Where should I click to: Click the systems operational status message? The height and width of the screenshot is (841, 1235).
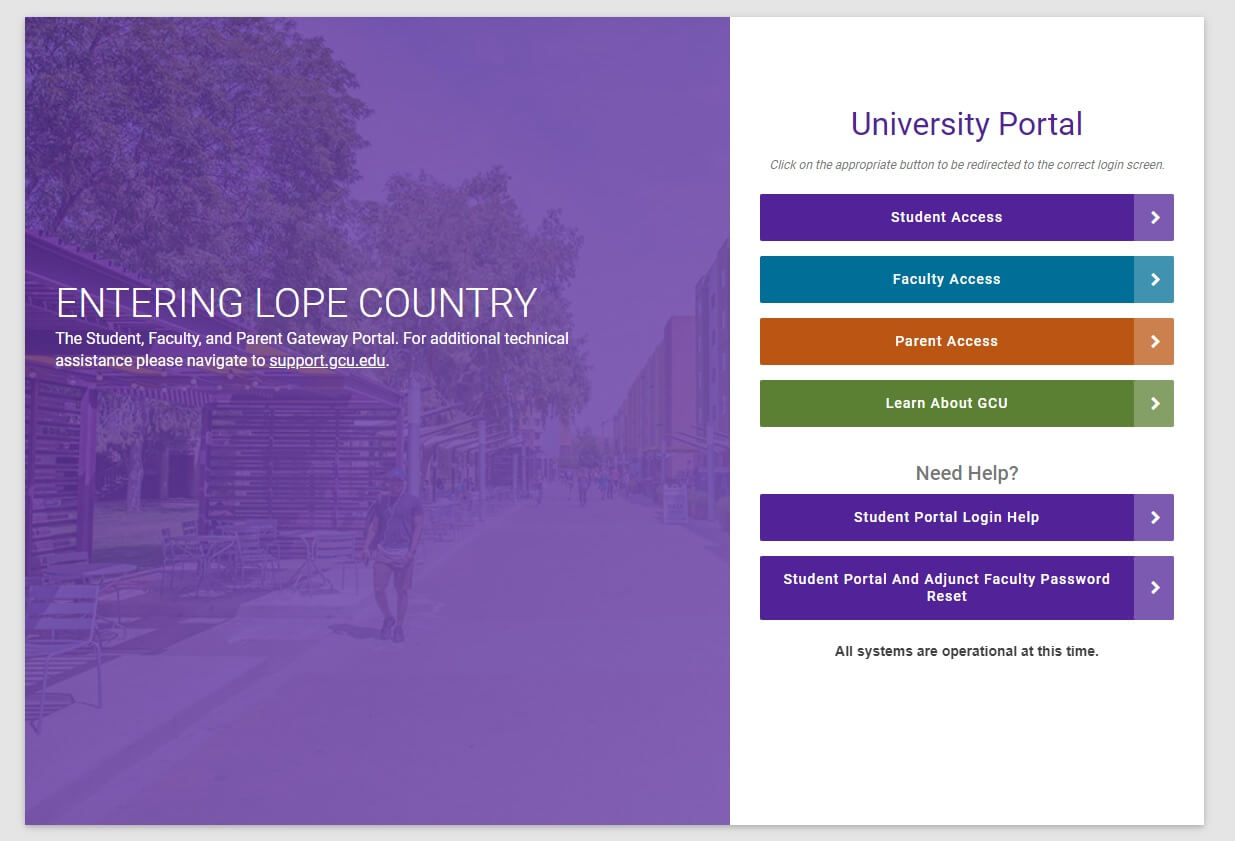coord(966,651)
